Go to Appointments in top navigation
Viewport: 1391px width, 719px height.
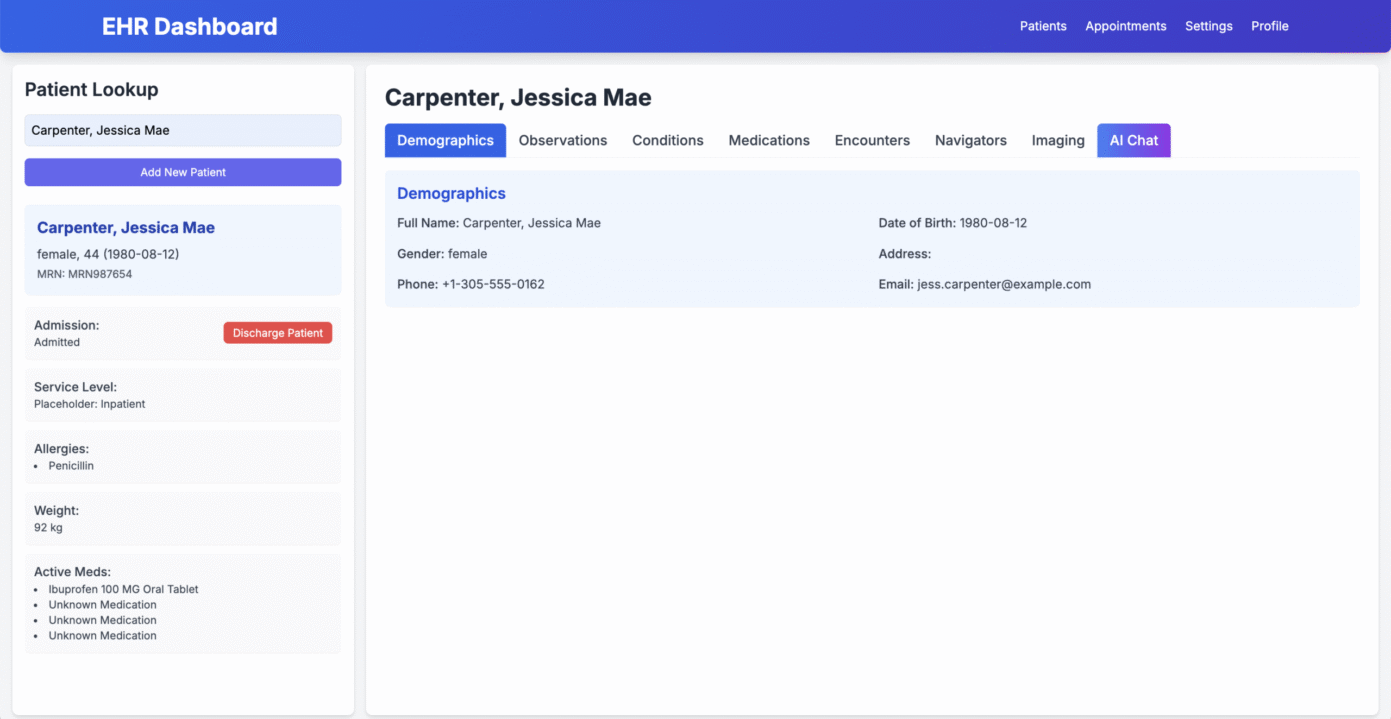pos(1126,26)
